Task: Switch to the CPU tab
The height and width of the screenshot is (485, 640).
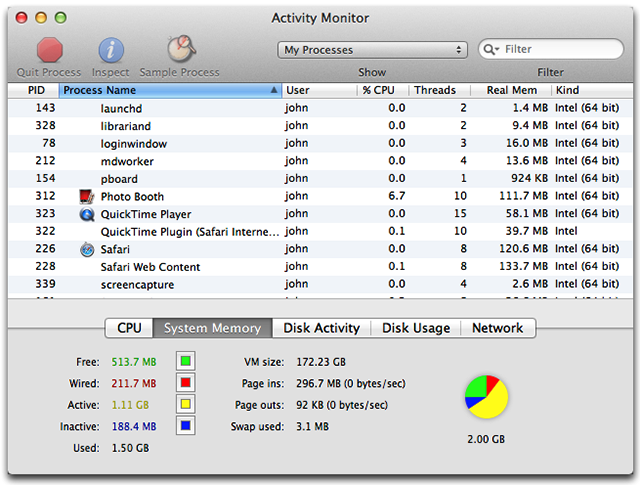Action: click(x=129, y=328)
